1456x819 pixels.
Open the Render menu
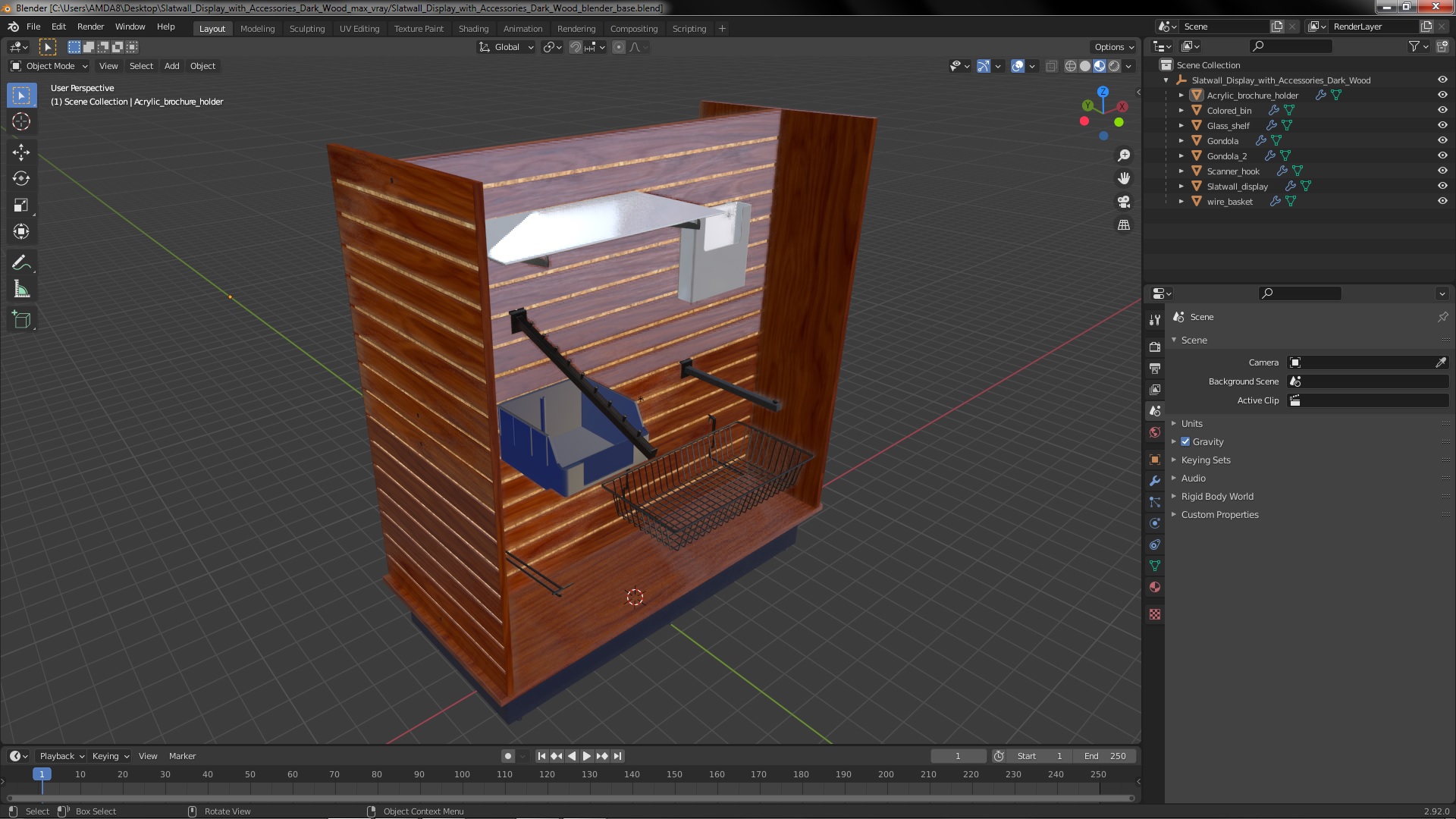[x=90, y=27]
